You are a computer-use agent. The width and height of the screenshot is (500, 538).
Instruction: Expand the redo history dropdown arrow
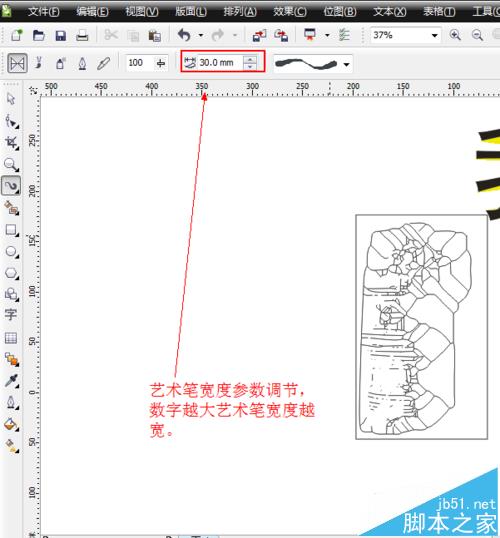(x=235, y=35)
